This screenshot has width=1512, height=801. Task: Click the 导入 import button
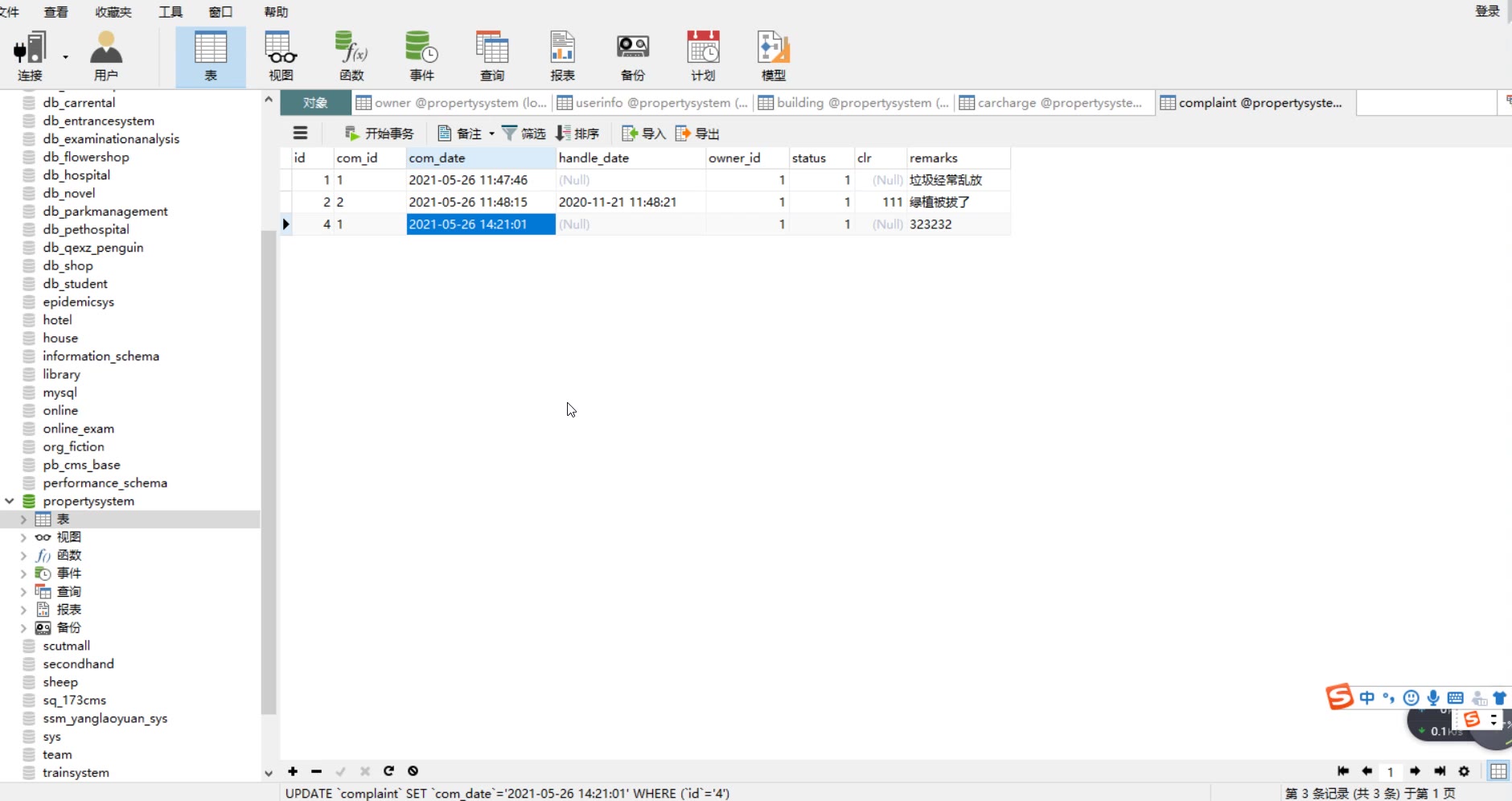tap(644, 133)
